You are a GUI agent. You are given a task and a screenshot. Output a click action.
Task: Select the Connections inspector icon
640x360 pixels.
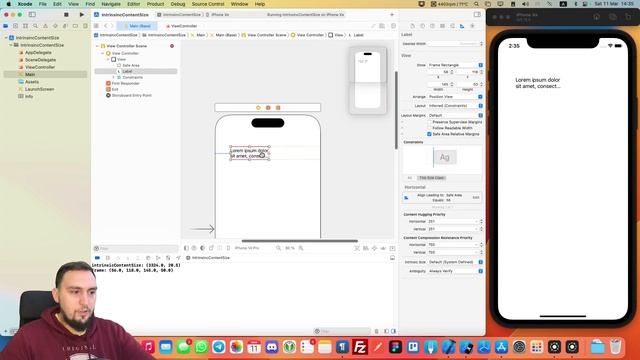coord(472,26)
